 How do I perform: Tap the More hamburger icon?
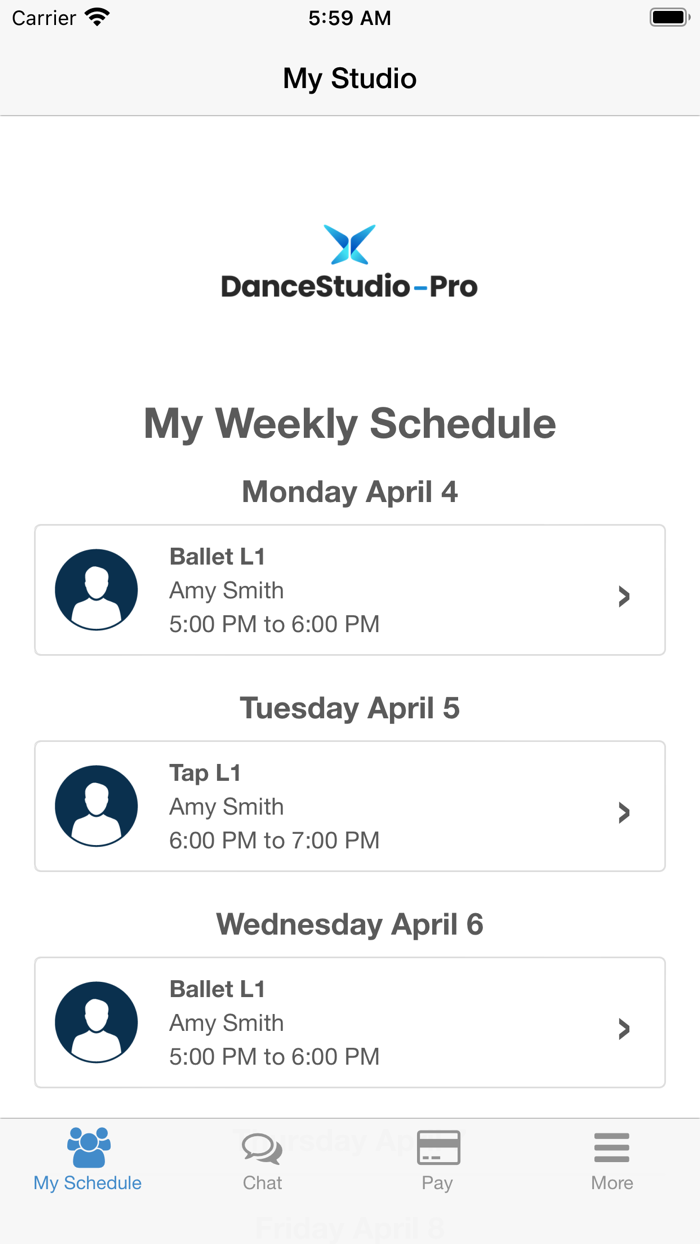(x=611, y=1147)
